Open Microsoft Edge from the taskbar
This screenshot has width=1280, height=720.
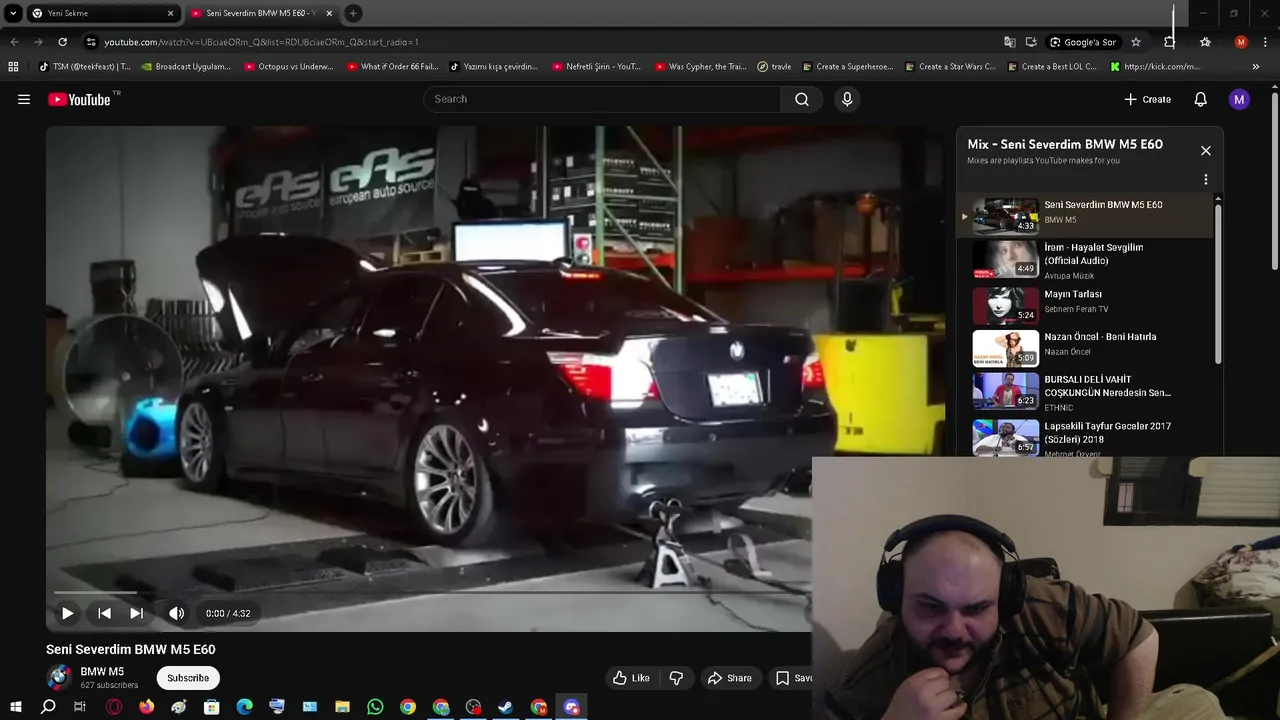pyautogui.click(x=244, y=707)
